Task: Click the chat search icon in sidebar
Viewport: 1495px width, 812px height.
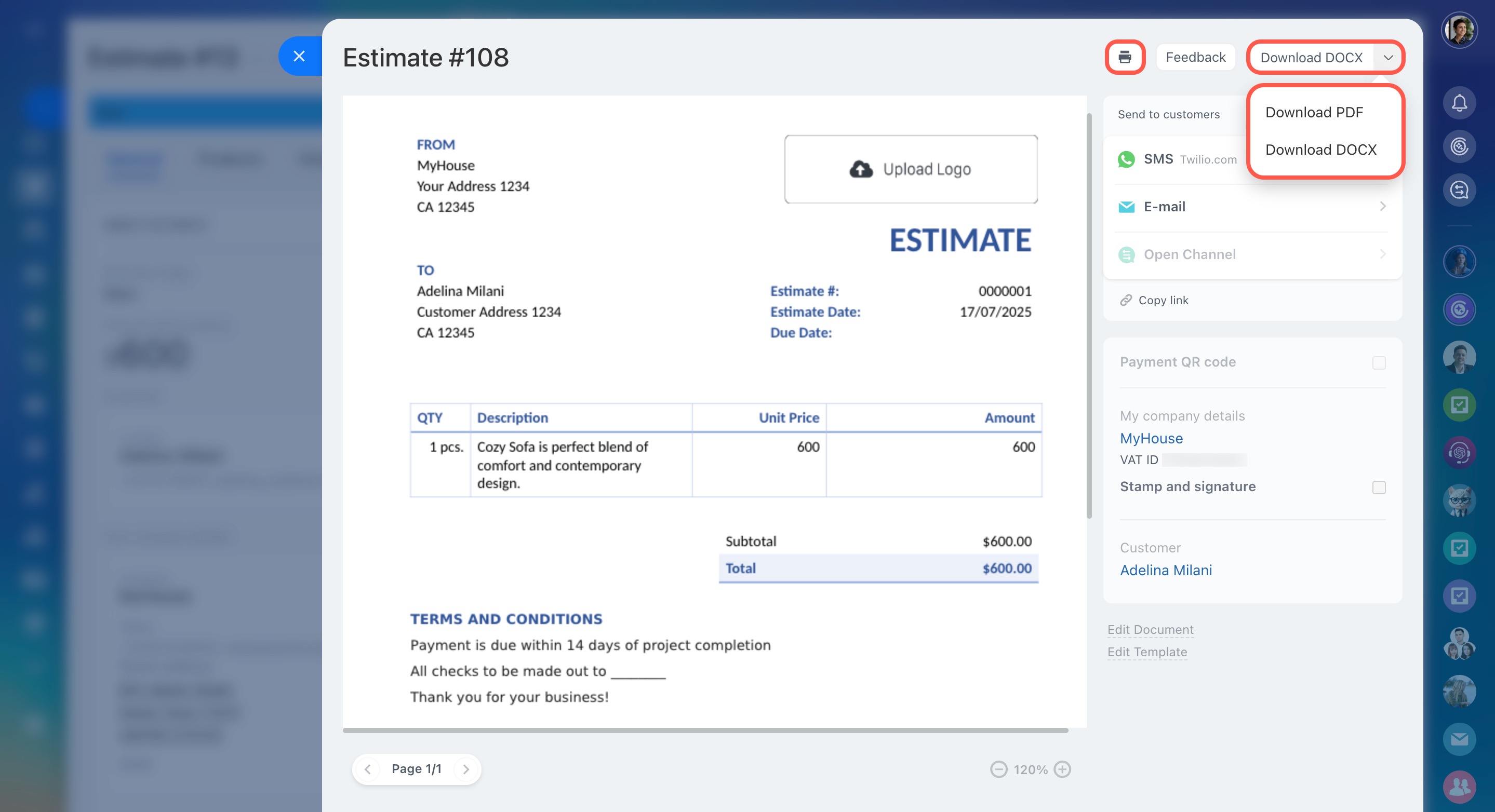Action: 1459,190
